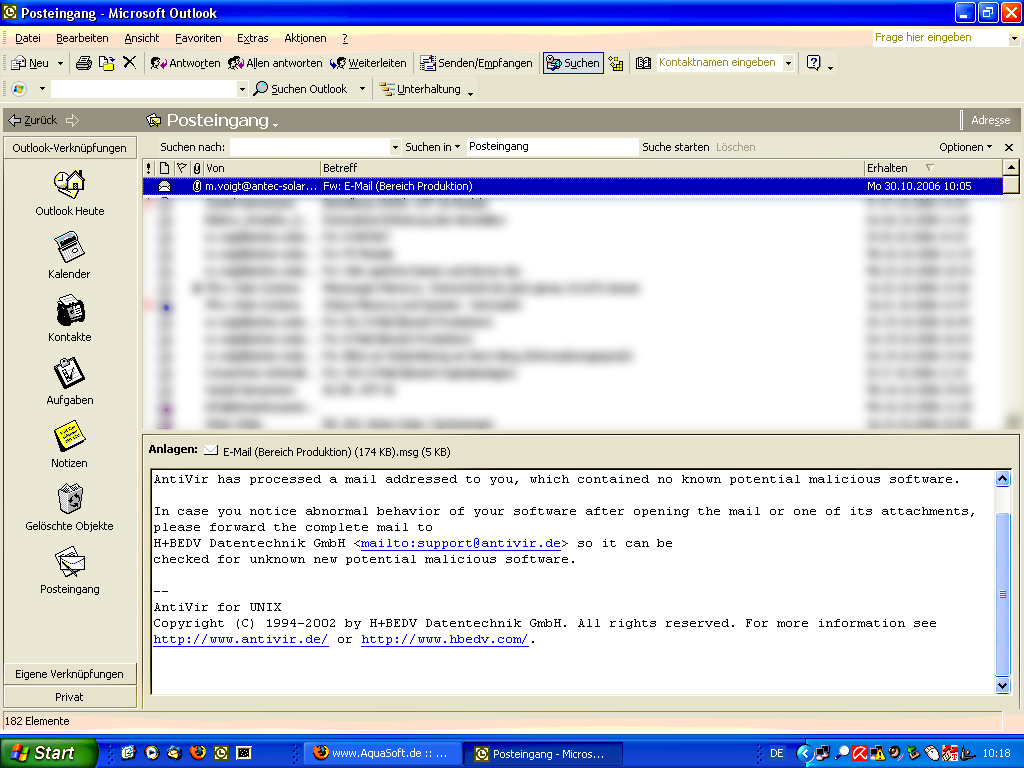Screen dimensions: 1024x768
Task: Open the Optionen dropdown in search bar
Action: click(965, 147)
